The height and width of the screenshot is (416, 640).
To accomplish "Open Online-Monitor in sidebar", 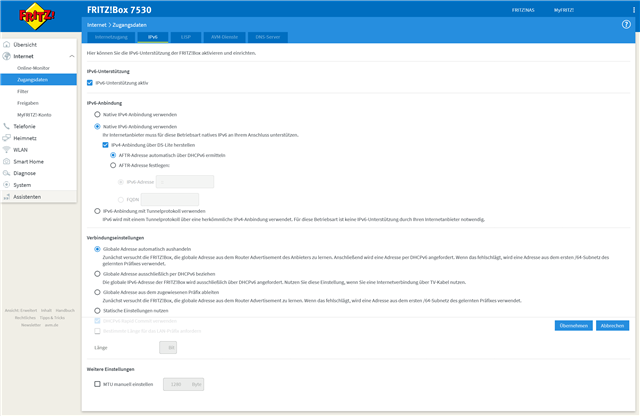I will click(33, 68).
